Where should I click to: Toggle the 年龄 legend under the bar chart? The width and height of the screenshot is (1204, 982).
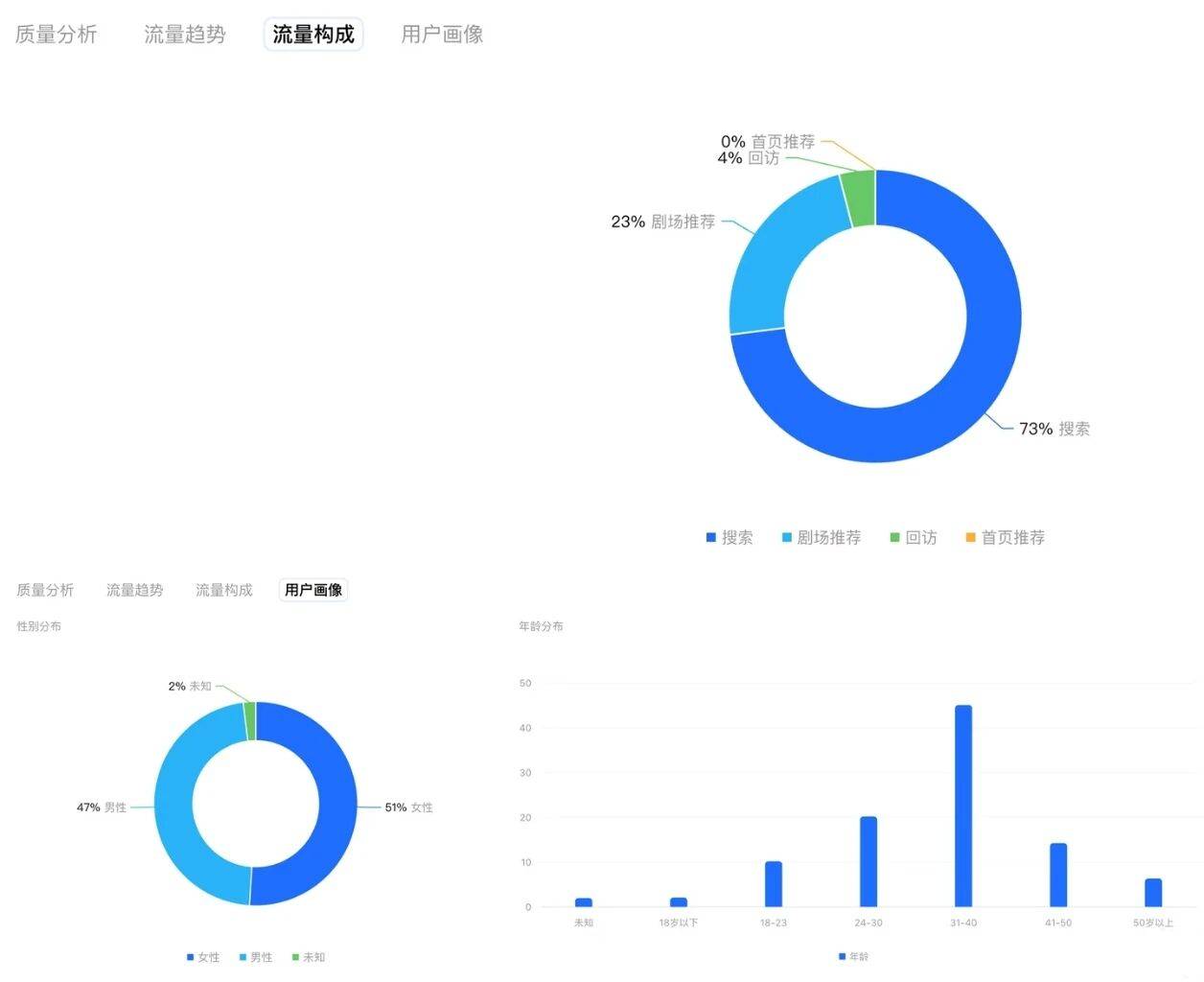(853, 957)
